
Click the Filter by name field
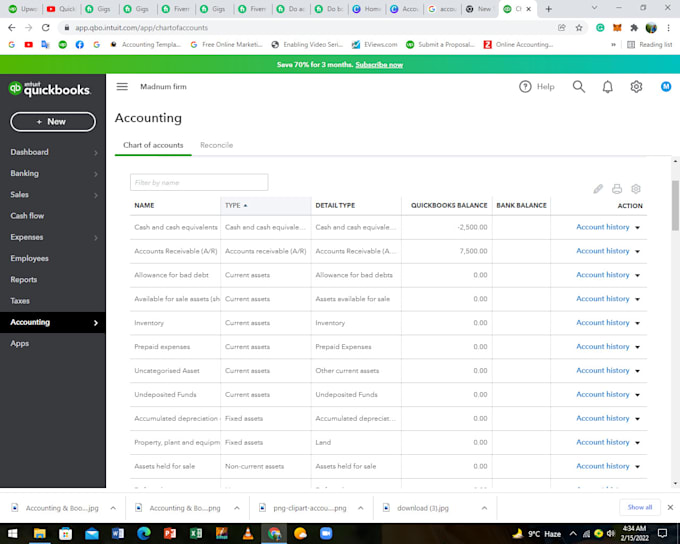click(199, 182)
